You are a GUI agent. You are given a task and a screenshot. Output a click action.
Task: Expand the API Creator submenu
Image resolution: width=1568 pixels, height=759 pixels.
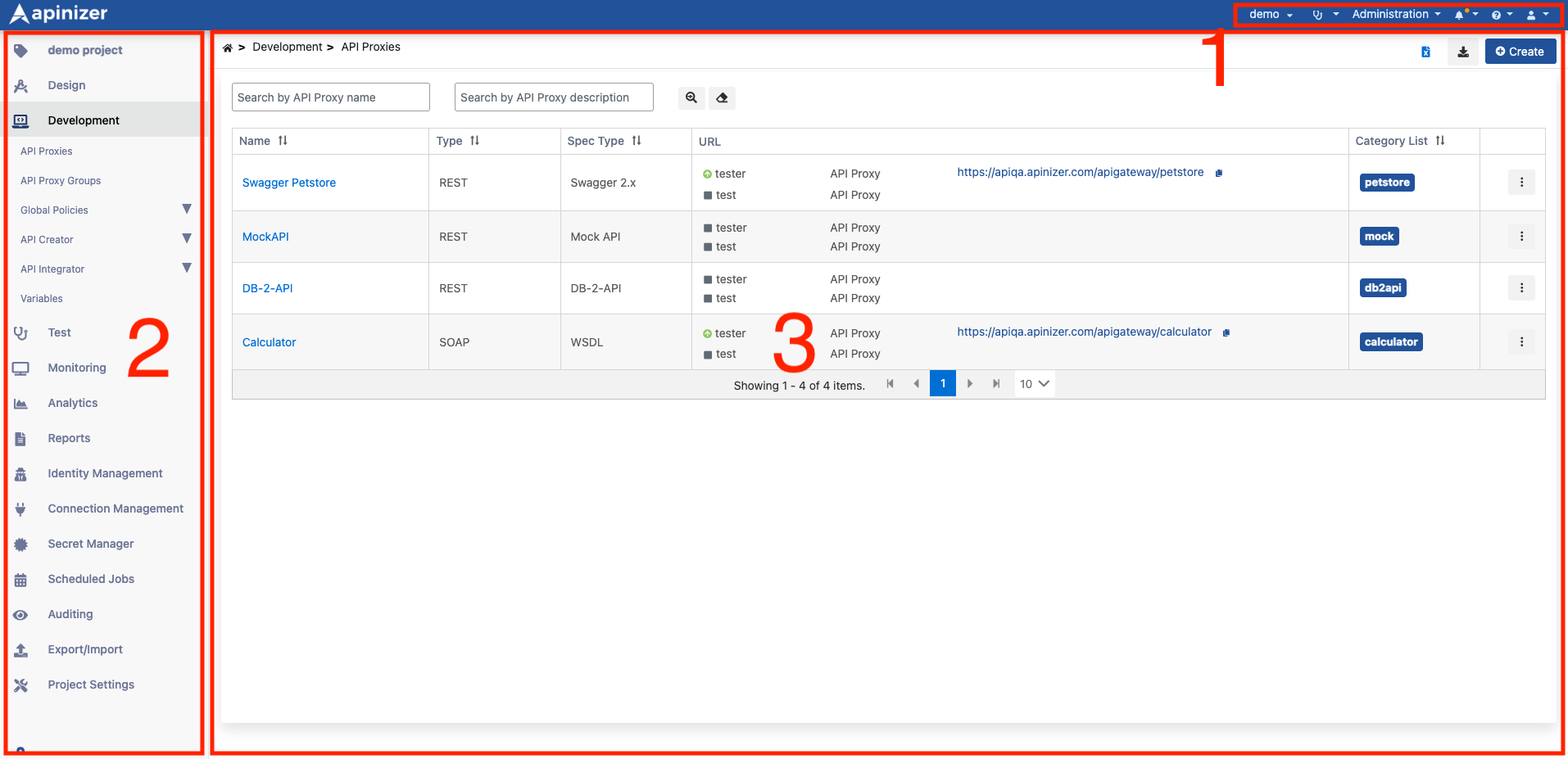(x=187, y=239)
